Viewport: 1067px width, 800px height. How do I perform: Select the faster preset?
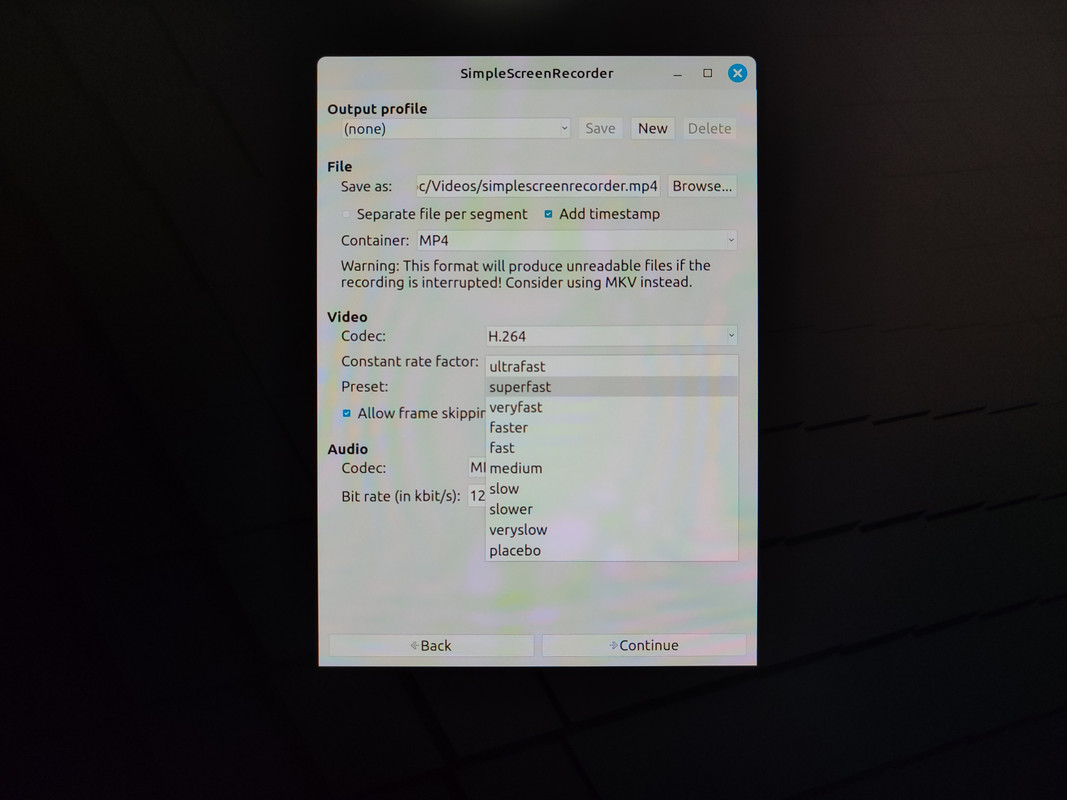[x=611, y=427]
